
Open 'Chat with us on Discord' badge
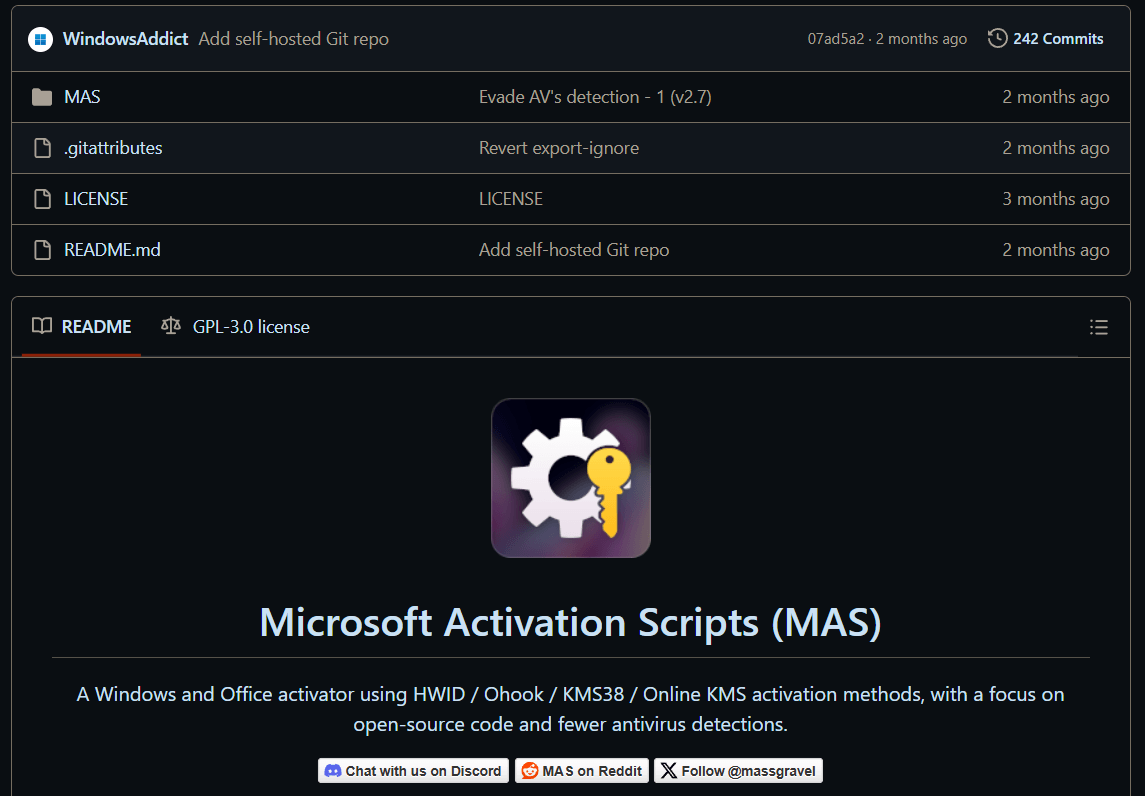(413, 770)
